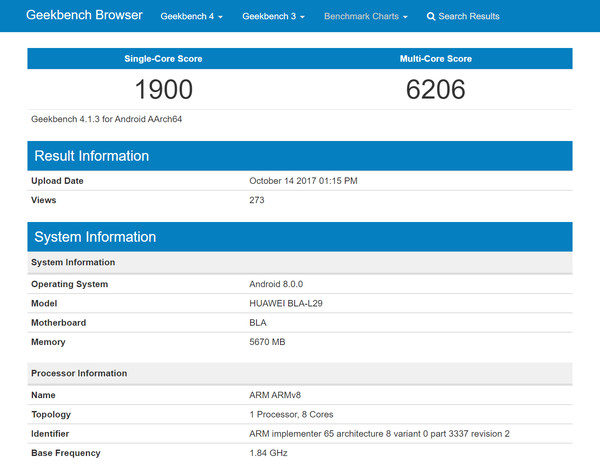Click the Result Information section header
The width and height of the screenshot is (600, 468).
point(300,156)
